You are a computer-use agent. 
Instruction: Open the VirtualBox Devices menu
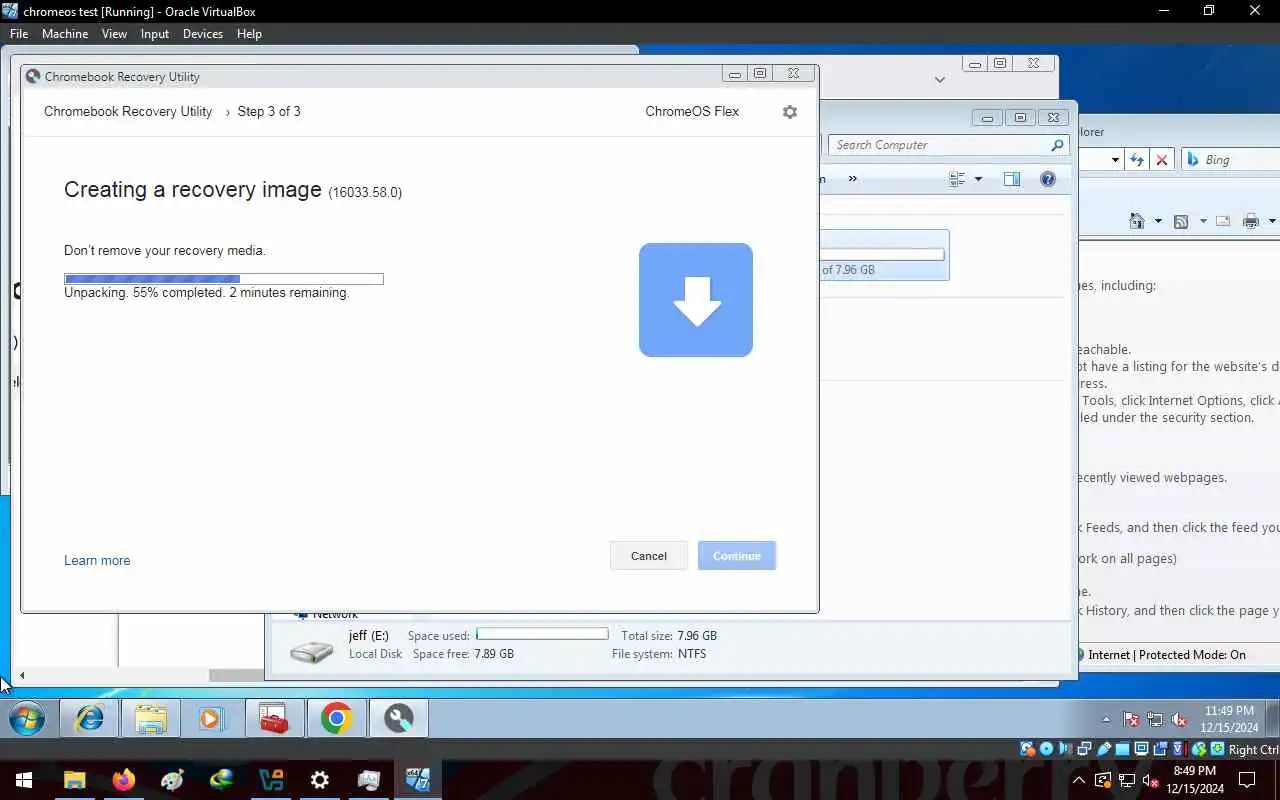203,34
